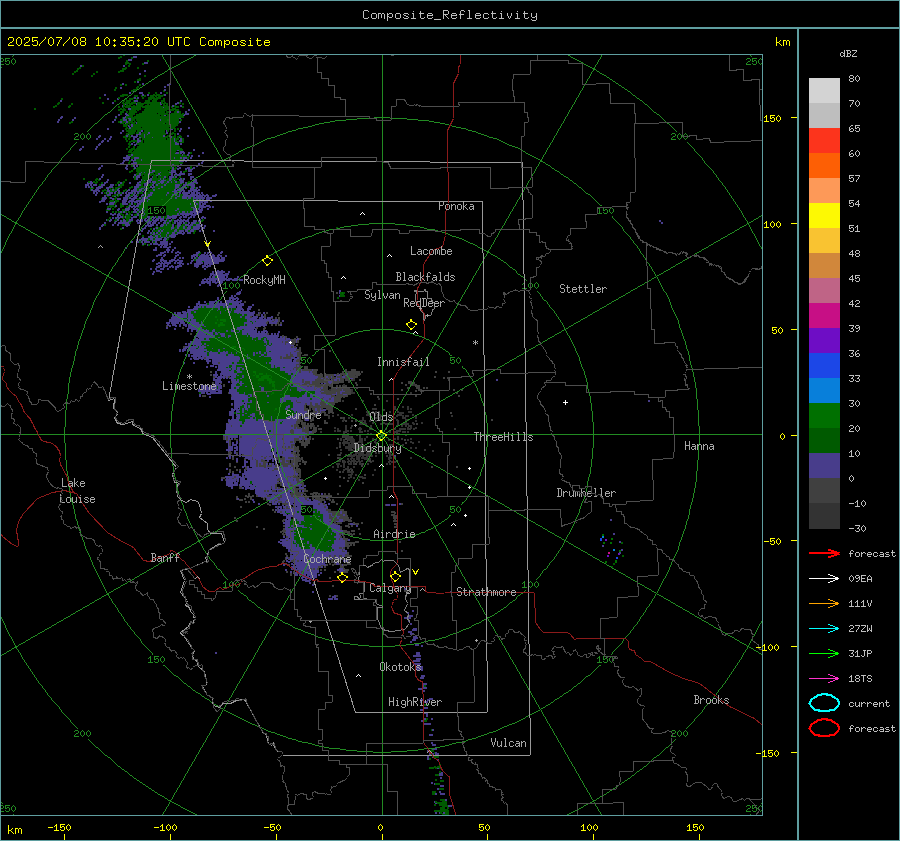Click the yellow radar-center diamond between Olds and Didsbury
Screen dimensions: 900x841
pos(381,436)
